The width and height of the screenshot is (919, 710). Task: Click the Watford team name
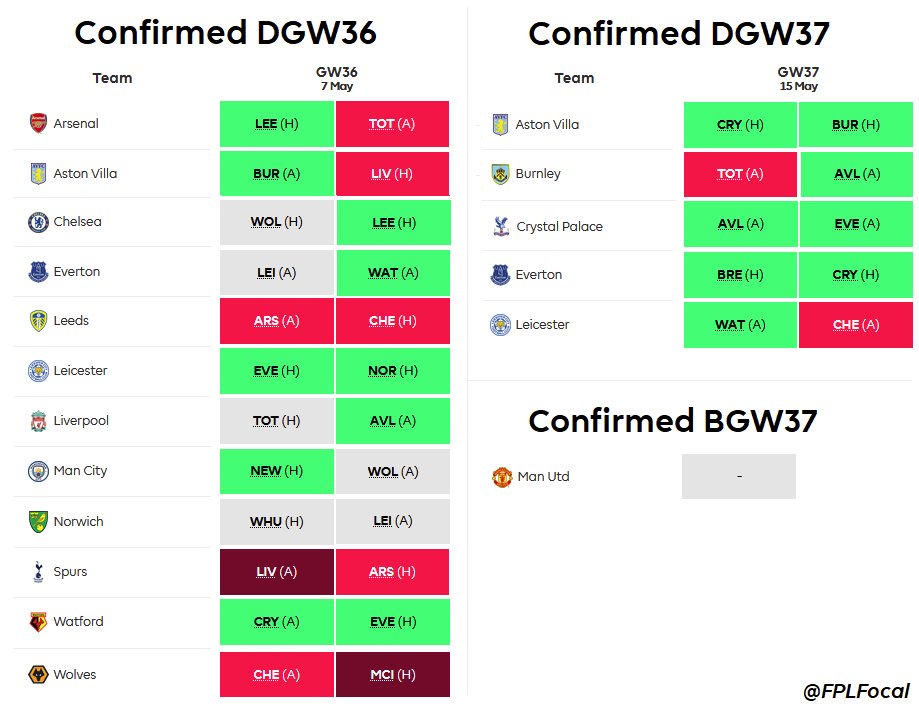(79, 621)
